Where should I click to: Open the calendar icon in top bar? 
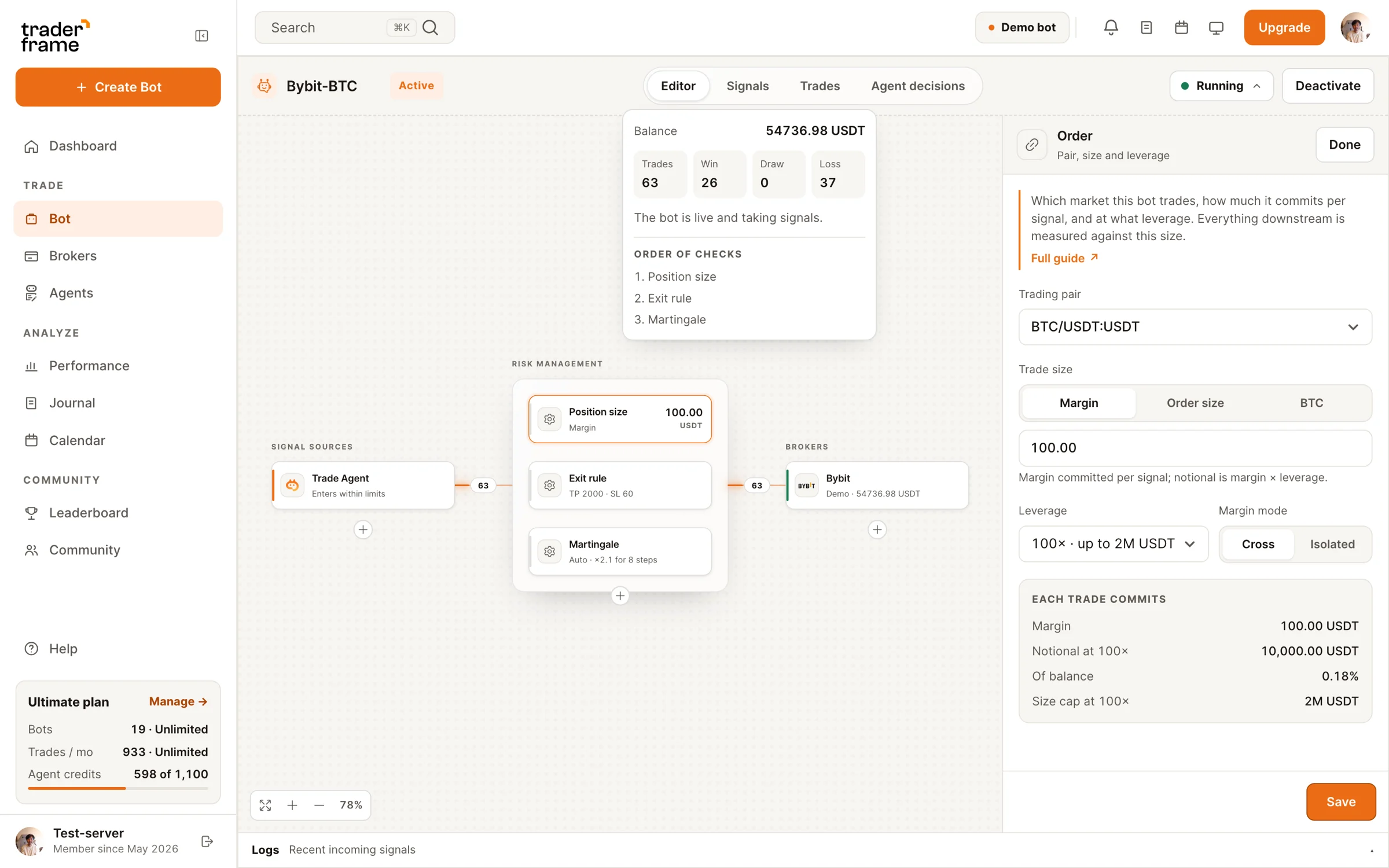pos(1181,27)
